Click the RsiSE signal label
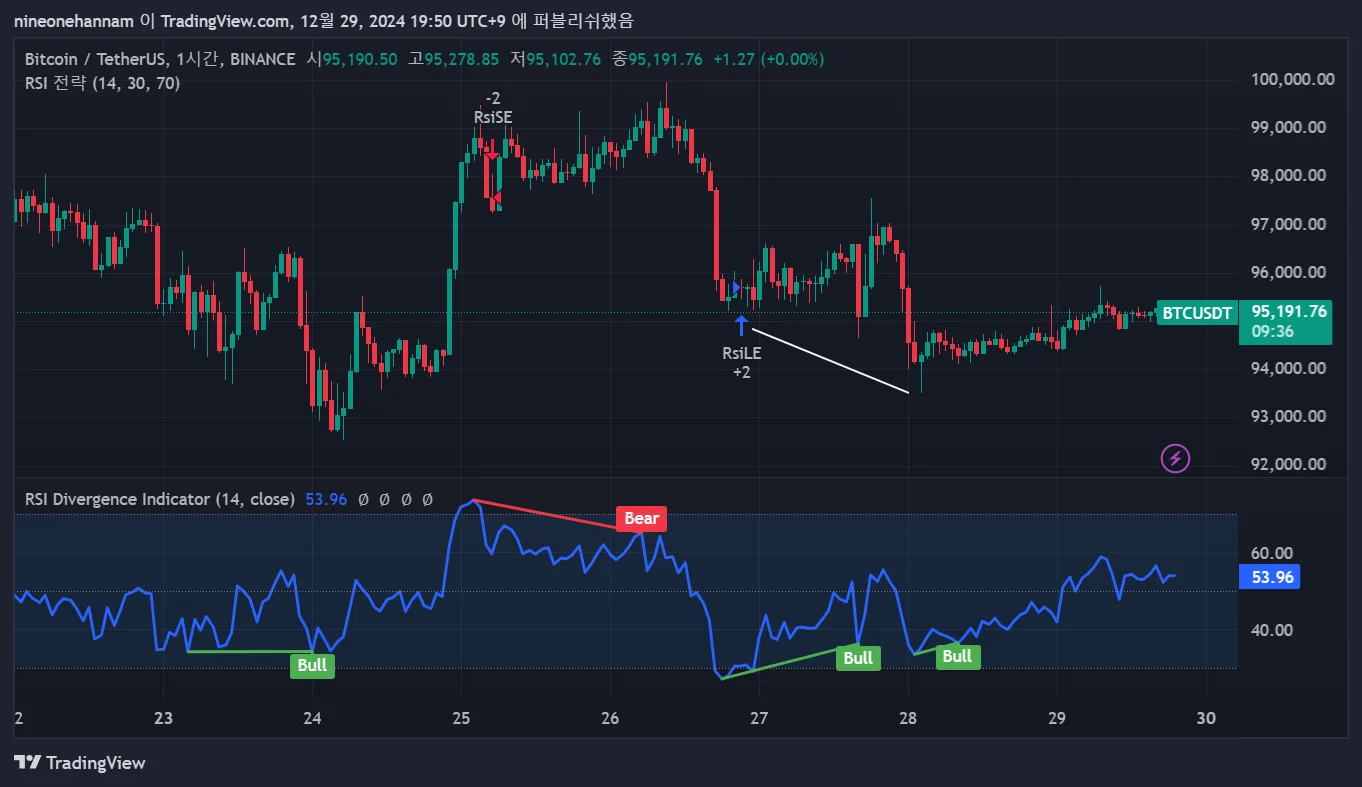 click(493, 117)
